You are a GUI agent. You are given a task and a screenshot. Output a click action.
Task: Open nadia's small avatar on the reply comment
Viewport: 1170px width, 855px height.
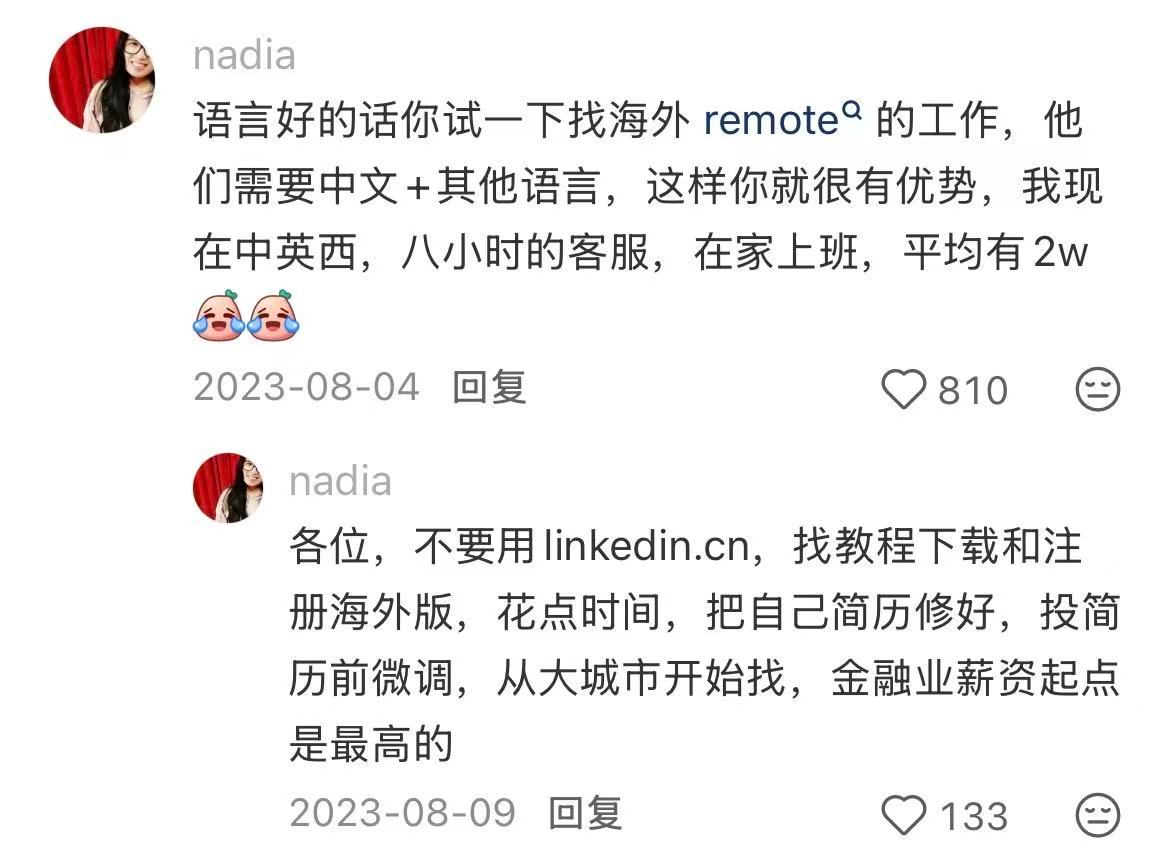point(228,487)
